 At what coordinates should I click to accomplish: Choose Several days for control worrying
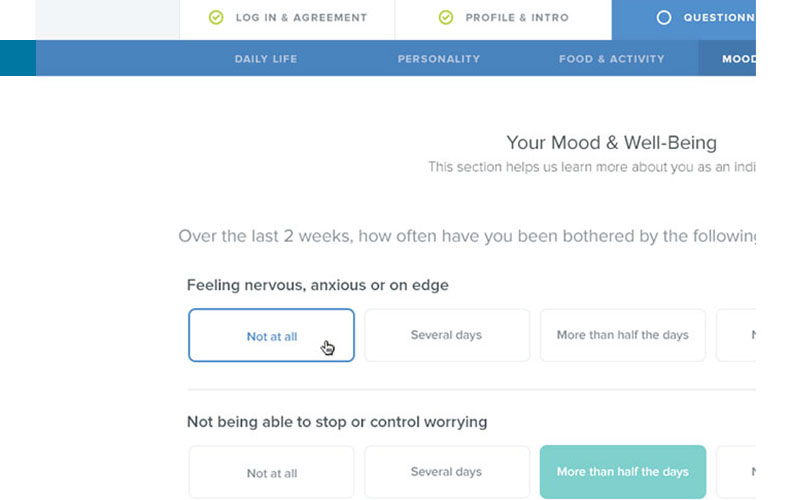(447, 472)
